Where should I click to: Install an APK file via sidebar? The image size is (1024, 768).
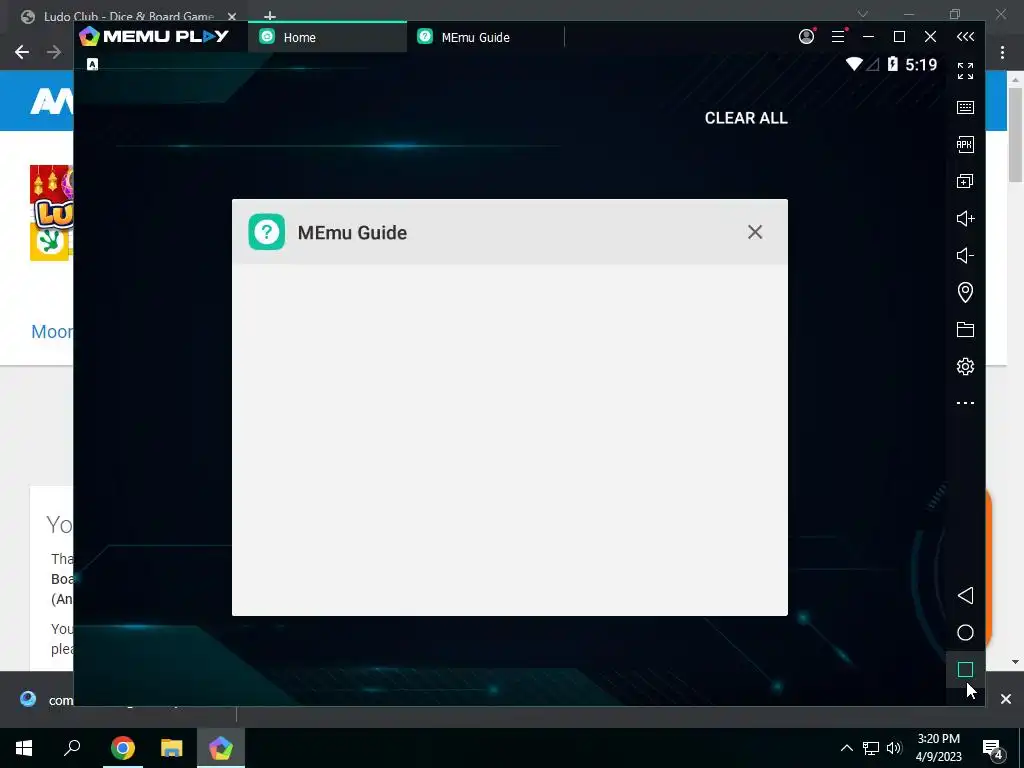pos(965,144)
